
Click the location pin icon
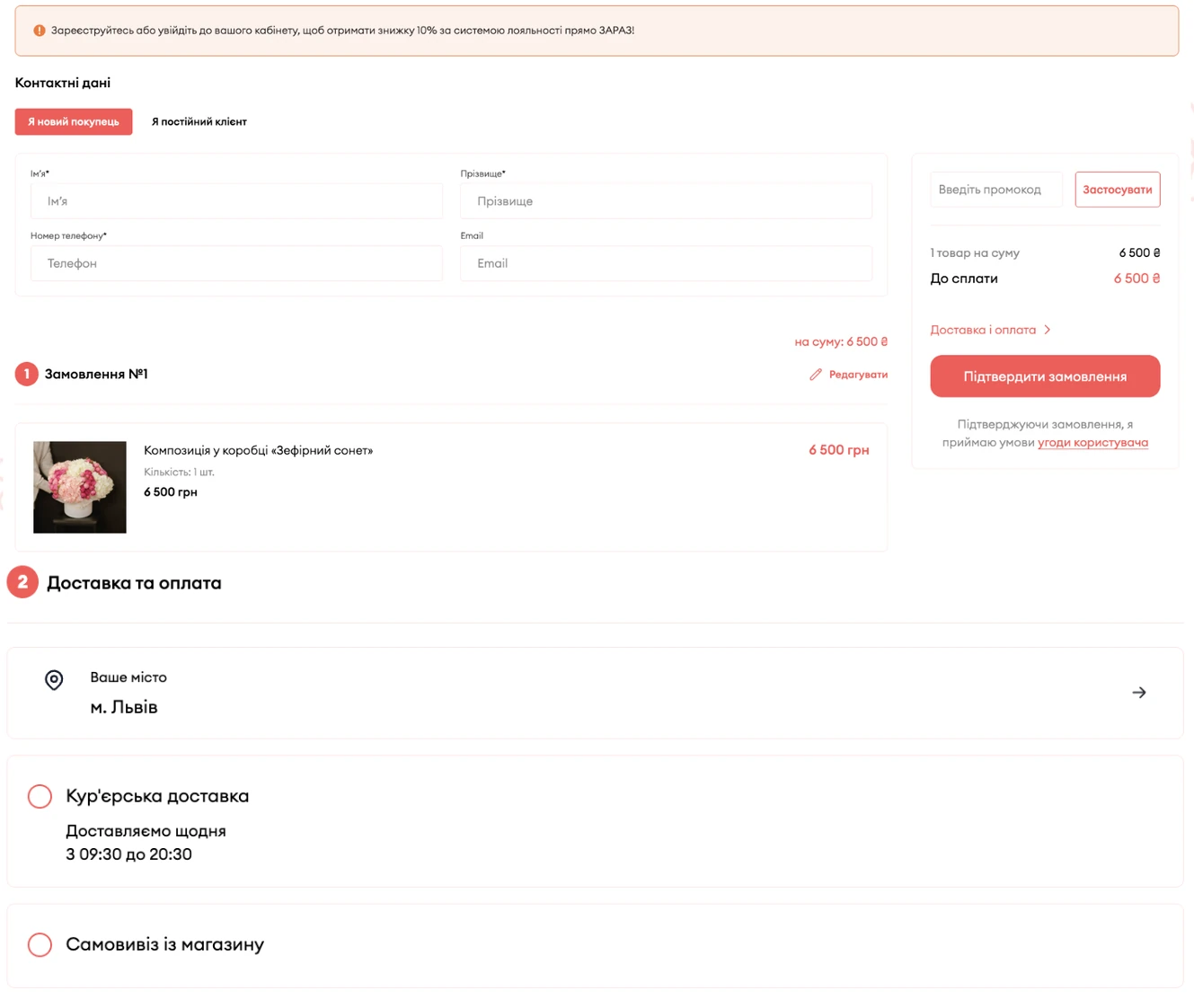(x=54, y=680)
